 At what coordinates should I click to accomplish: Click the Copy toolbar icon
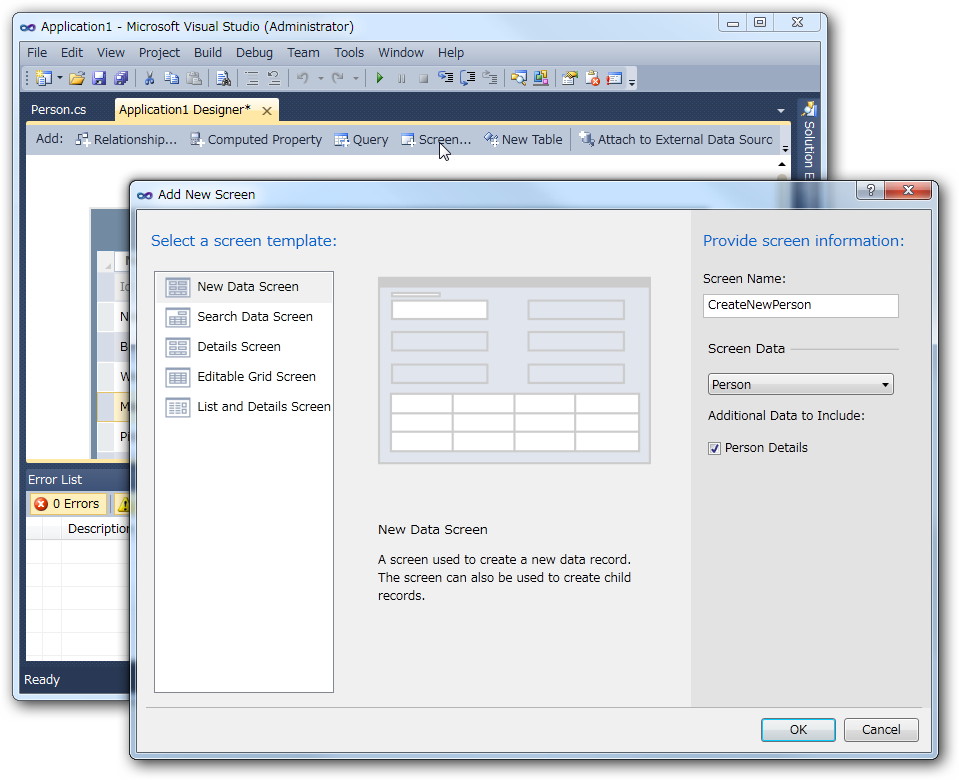coord(172,78)
